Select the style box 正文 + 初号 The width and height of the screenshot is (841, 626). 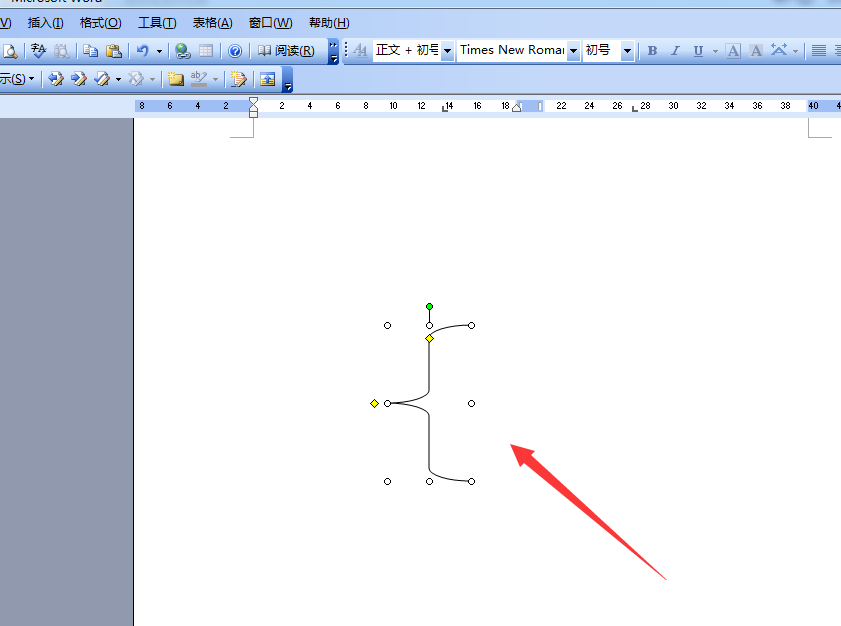[x=407, y=50]
